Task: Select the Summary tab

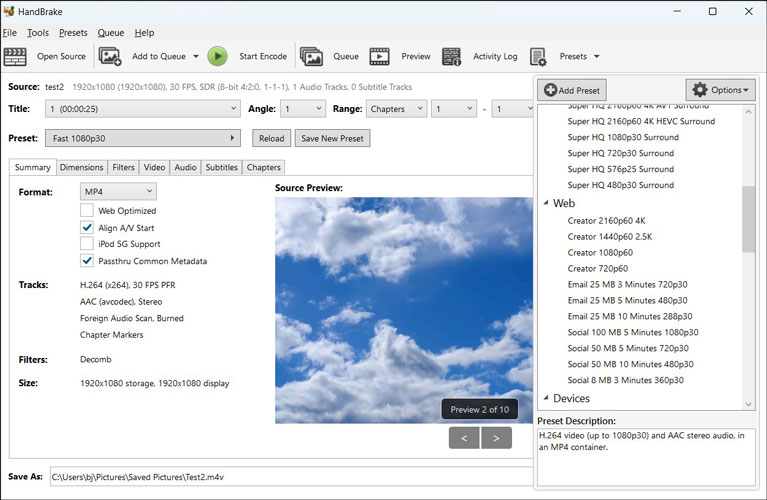Action: tap(32, 167)
